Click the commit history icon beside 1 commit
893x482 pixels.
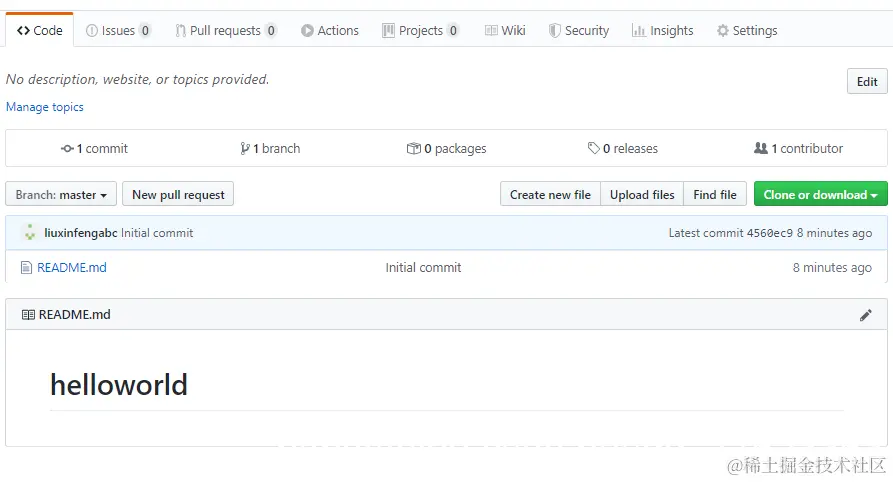pyautogui.click(x=67, y=149)
